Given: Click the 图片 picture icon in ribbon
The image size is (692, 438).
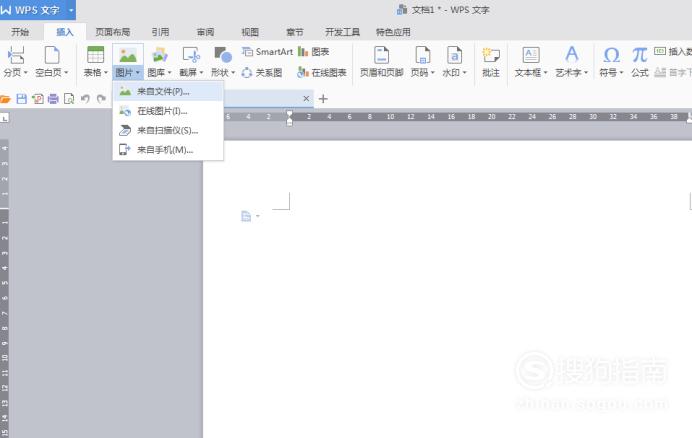Looking at the screenshot, I should [128, 55].
